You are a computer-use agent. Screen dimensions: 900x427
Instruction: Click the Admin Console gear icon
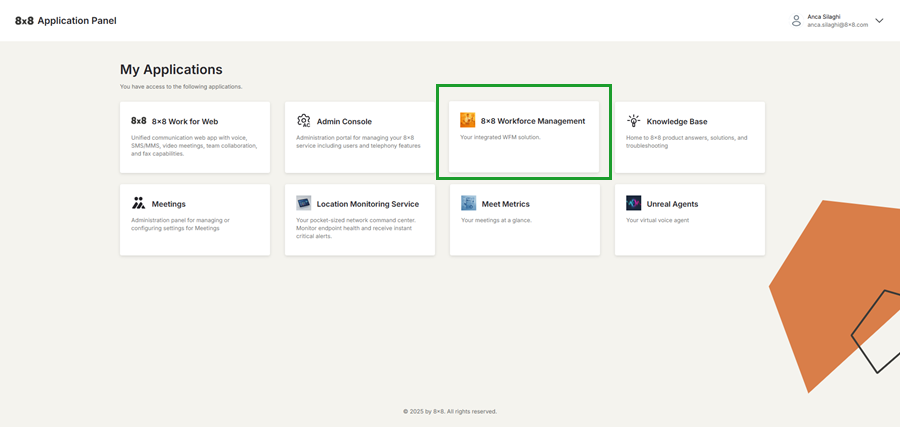coord(304,121)
